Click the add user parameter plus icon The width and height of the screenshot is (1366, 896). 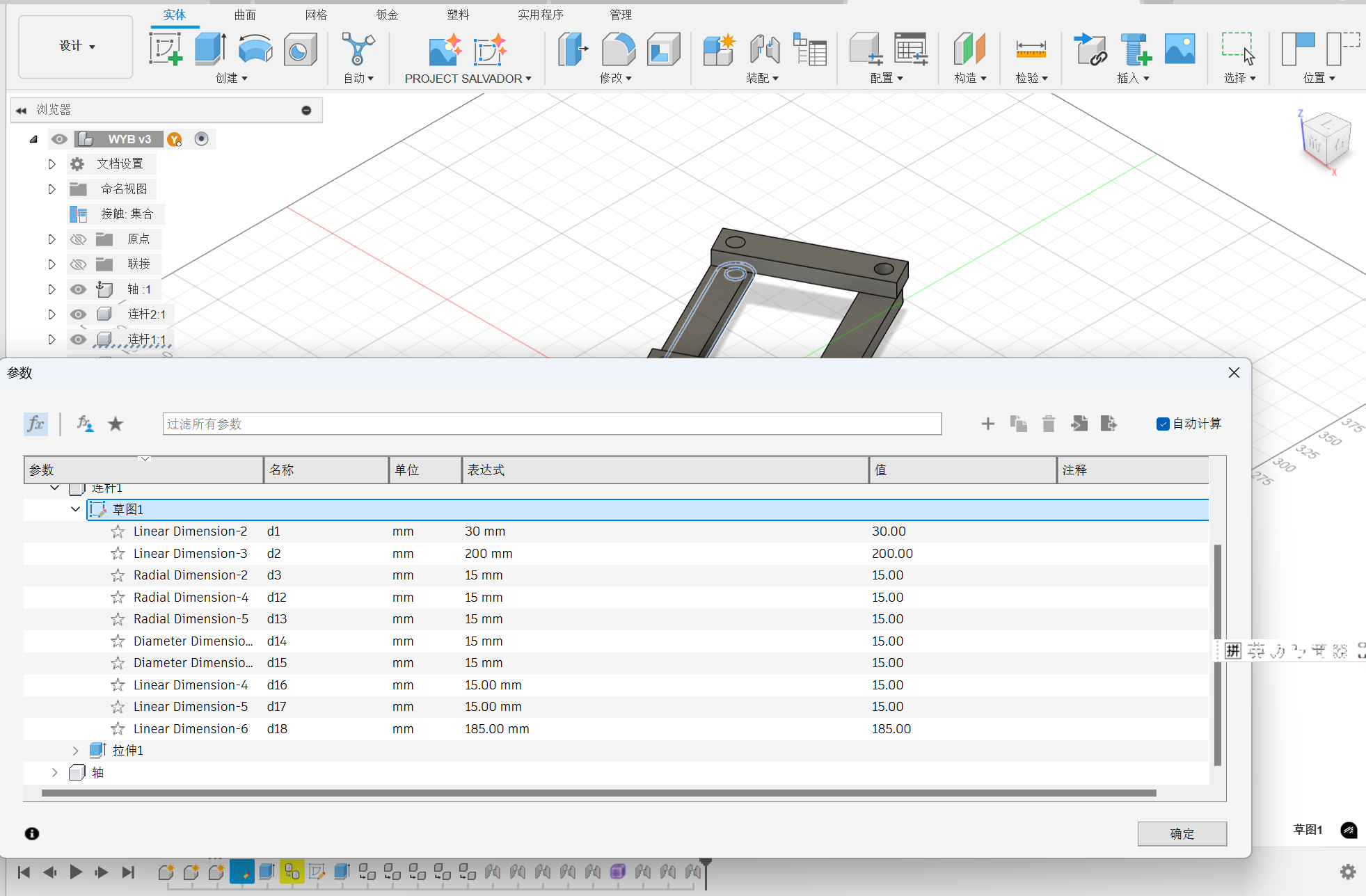[987, 424]
